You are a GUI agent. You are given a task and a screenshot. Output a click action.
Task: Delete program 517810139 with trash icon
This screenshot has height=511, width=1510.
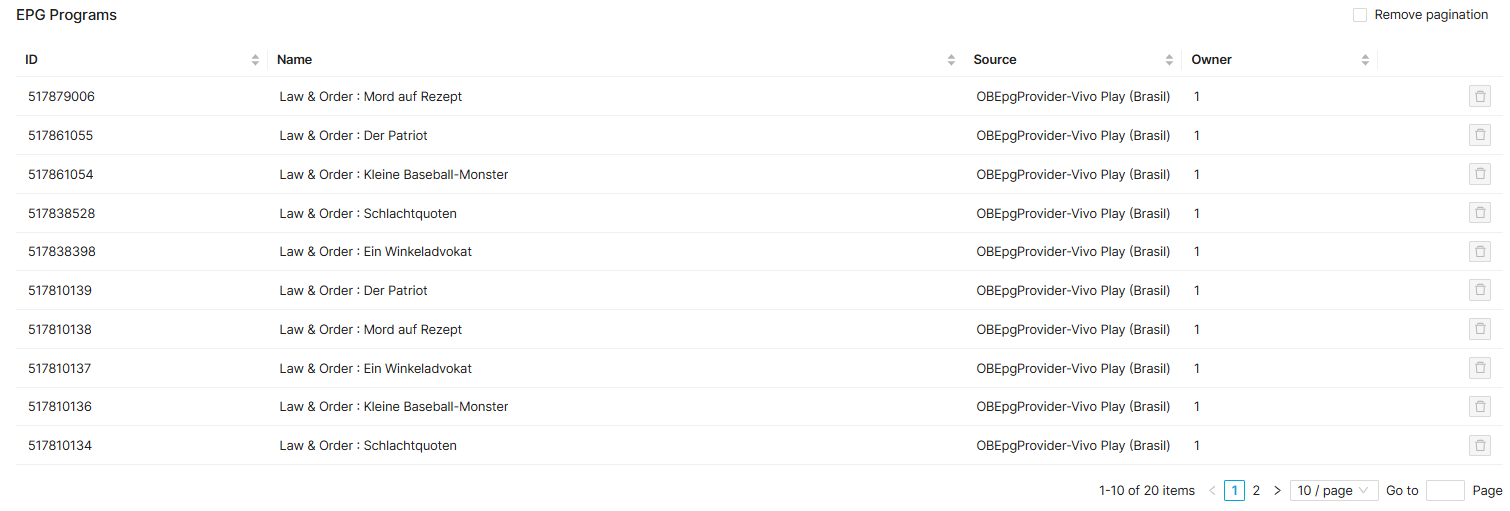(1479, 290)
